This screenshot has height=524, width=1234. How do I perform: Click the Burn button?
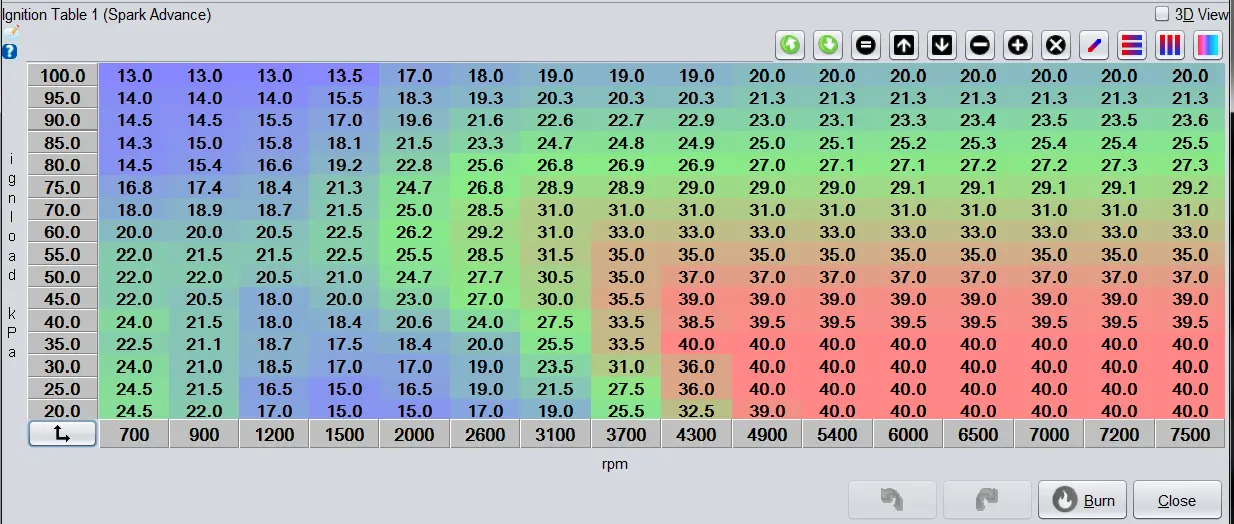[x=1083, y=500]
